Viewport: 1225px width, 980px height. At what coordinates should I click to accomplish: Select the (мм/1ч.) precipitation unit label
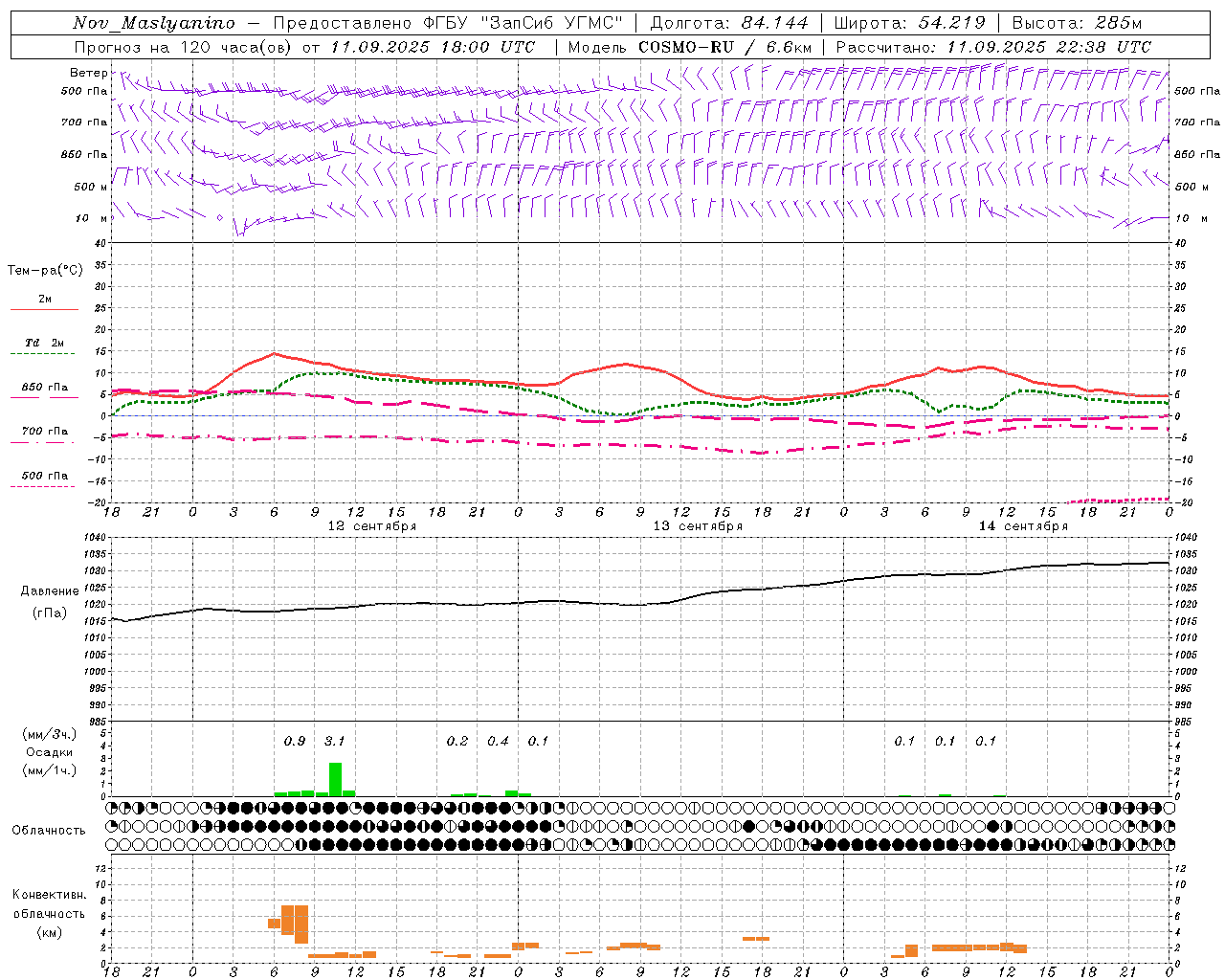click(50, 770)
